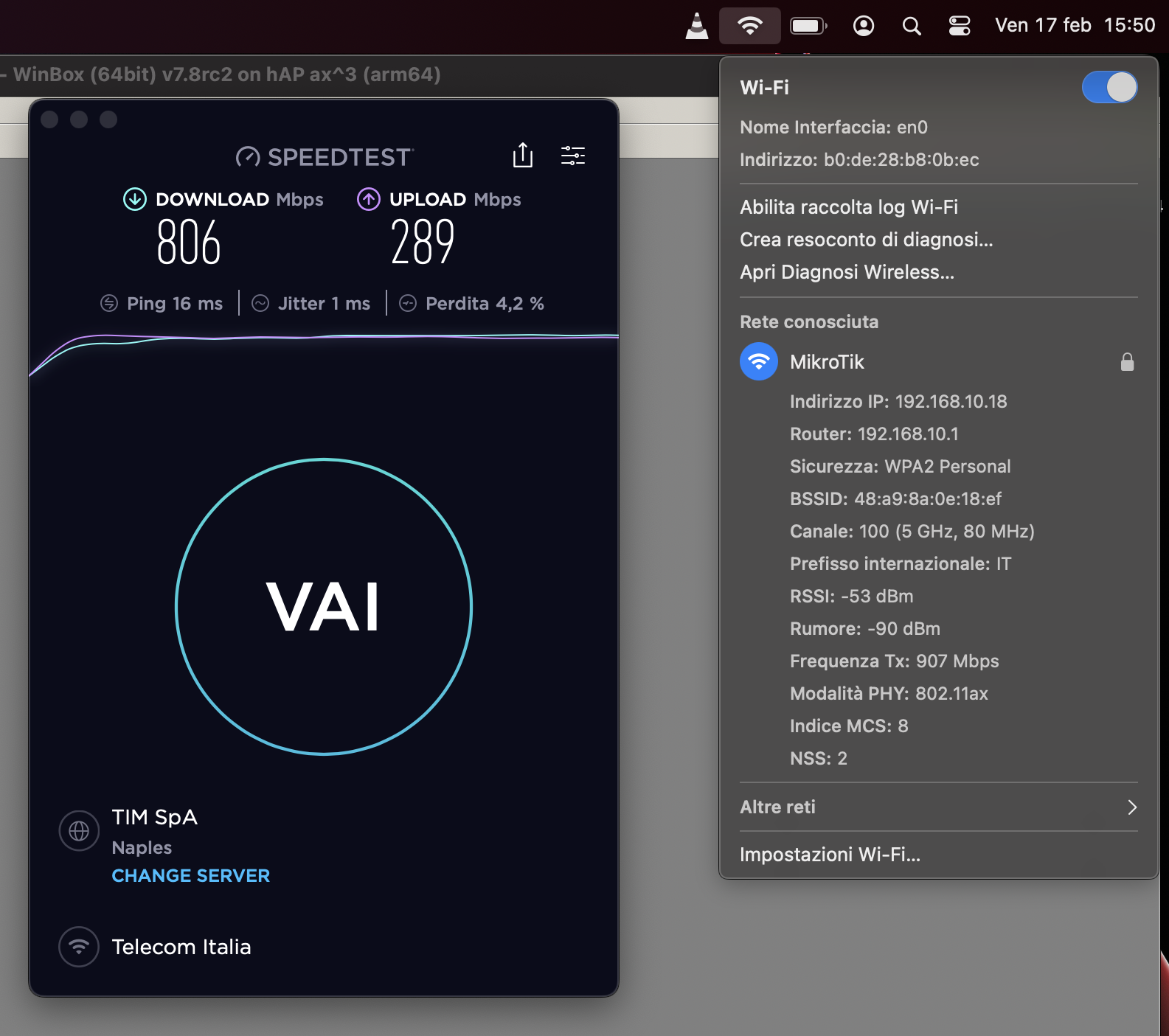Open Spotlight search magnifier icon
Screen dimensions: 1169x1036
coord(912,26)
